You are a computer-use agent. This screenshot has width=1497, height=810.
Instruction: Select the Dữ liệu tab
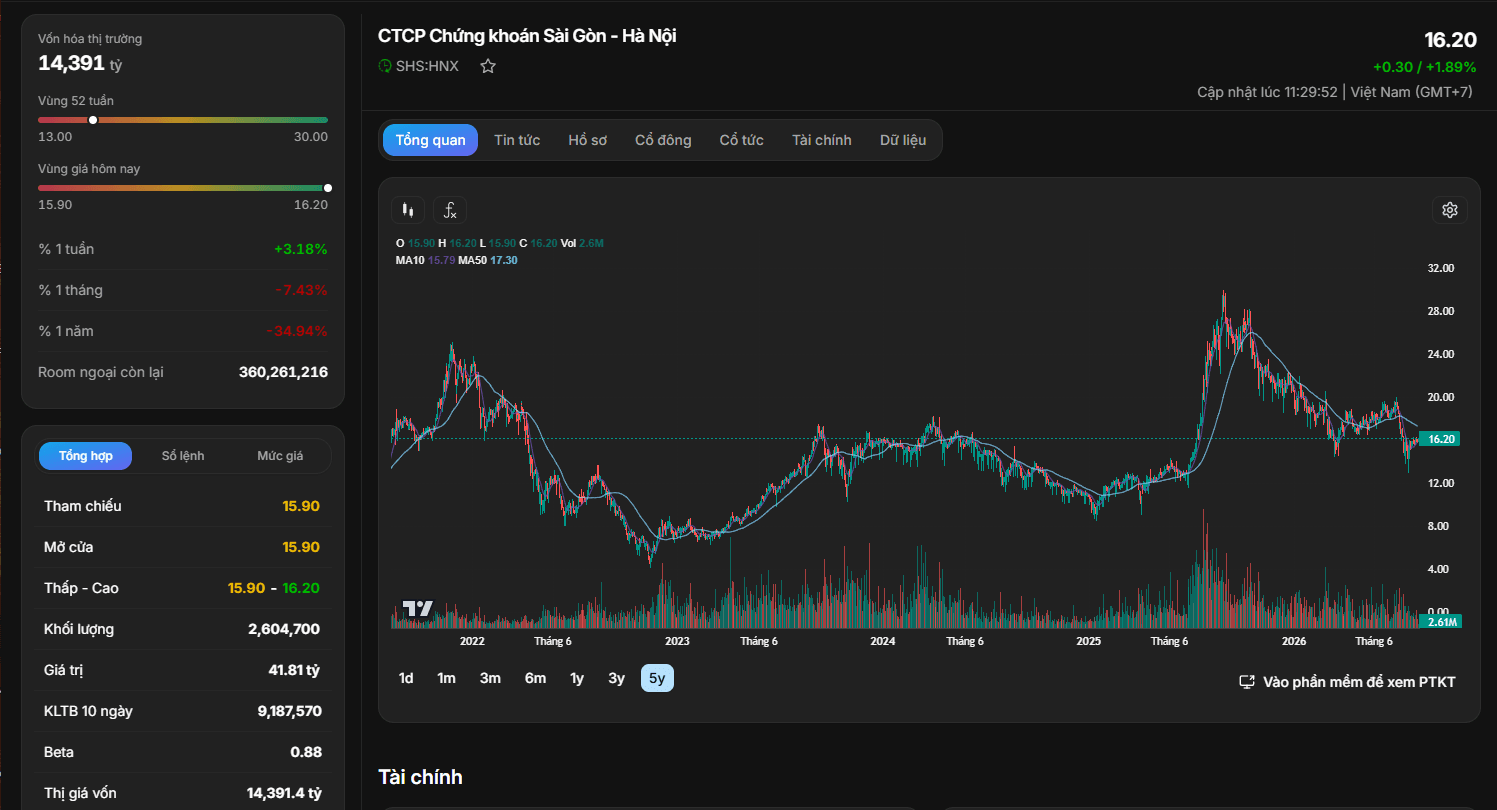[903, 140]
